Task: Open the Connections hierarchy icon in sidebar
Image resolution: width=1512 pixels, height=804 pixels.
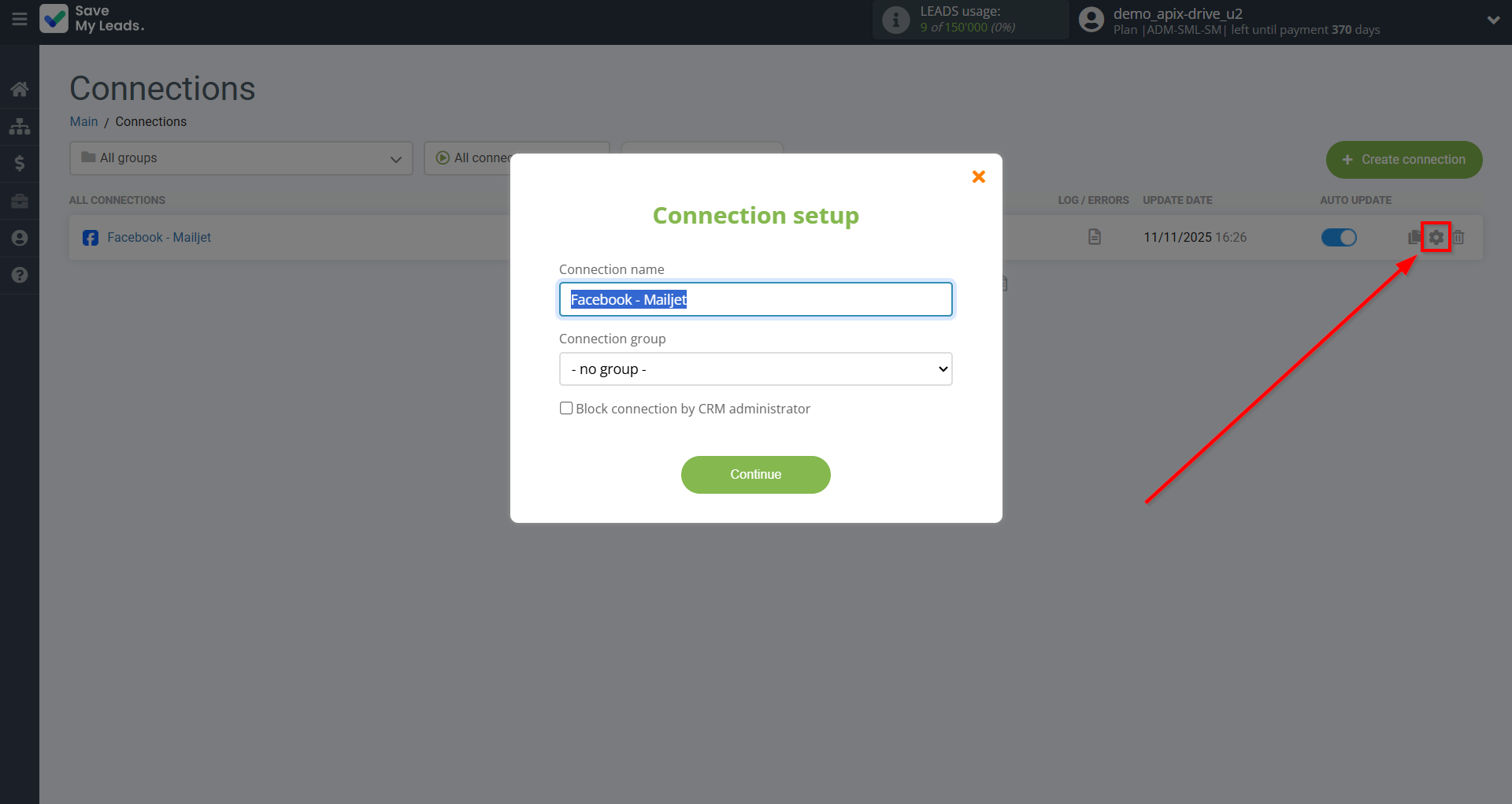Action: 19,126
